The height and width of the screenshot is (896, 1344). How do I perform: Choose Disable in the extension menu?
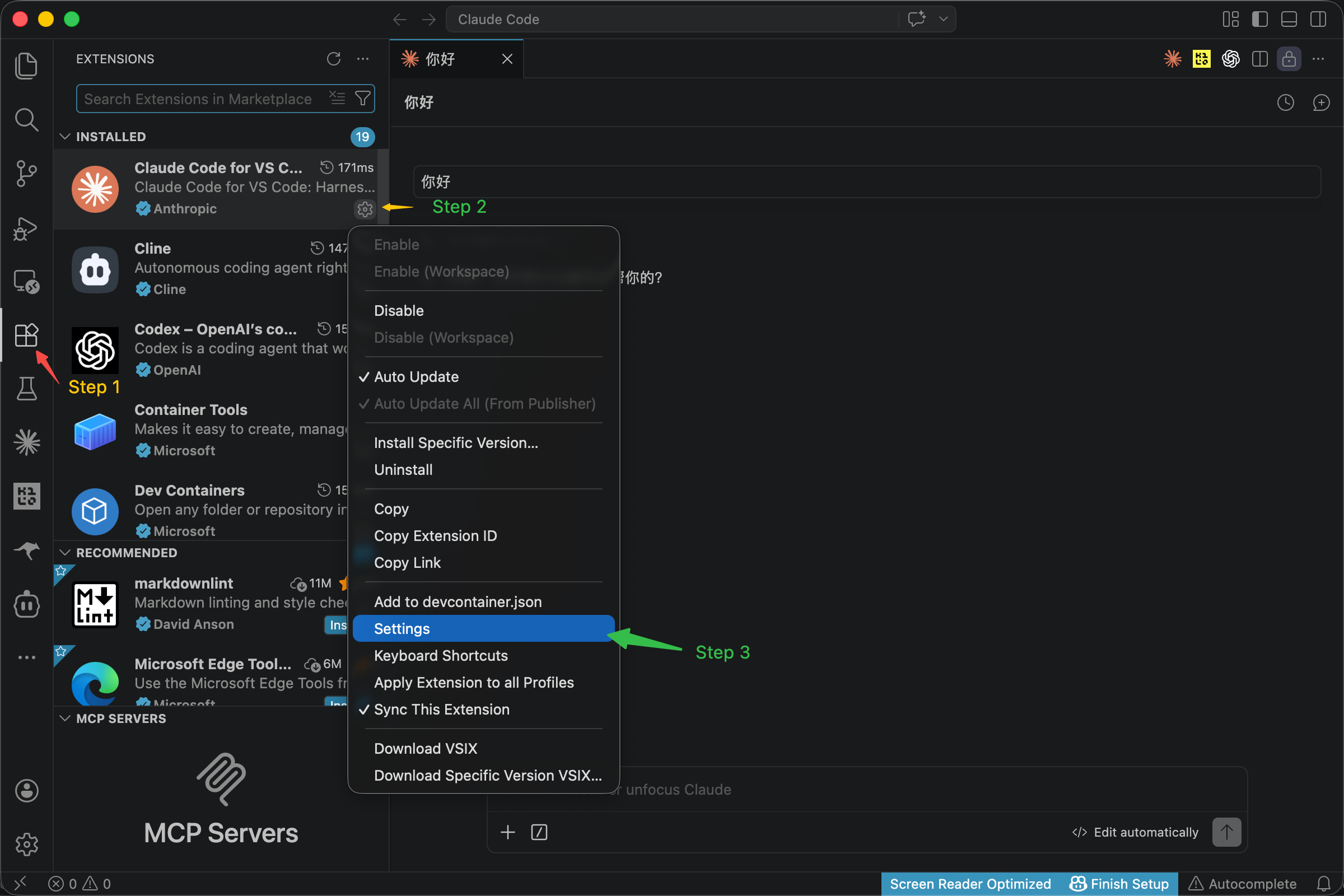pos(483,310)
